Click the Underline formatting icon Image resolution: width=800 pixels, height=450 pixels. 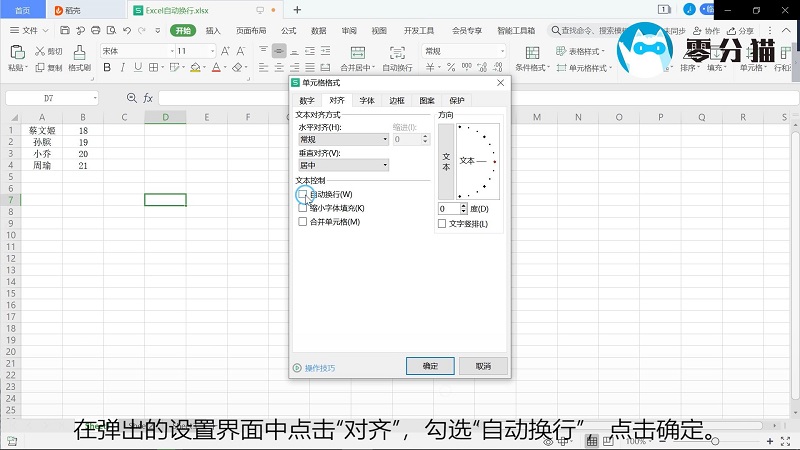137,68
